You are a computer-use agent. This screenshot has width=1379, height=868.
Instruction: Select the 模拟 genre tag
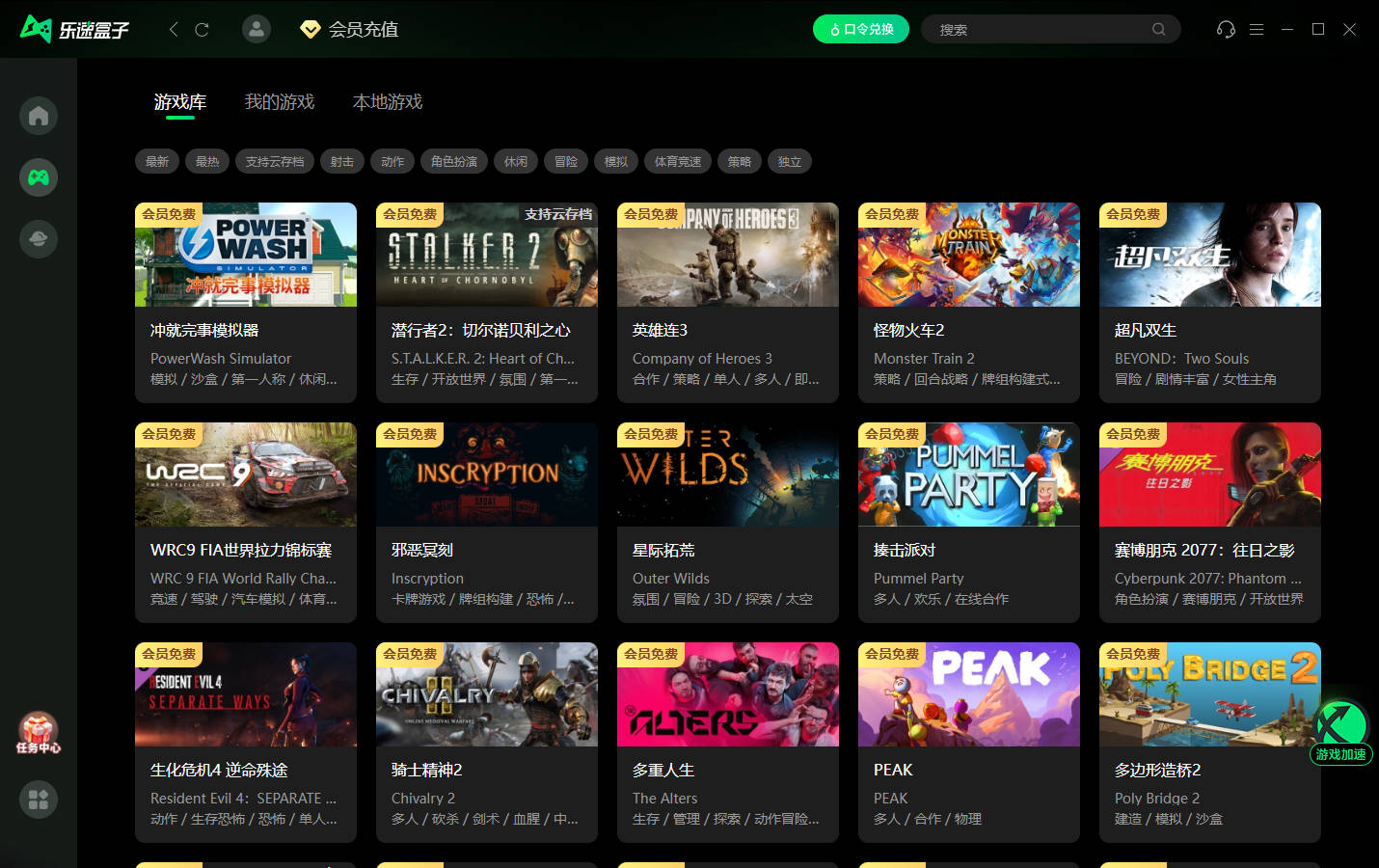[616, 161]
